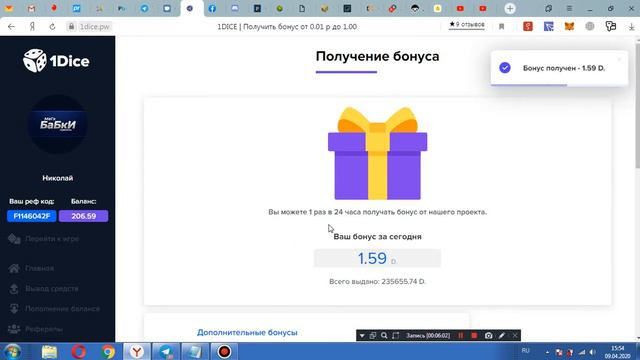The height and width of the screenshot is (360, 640).
Task: Open the Windows Start button
Action: [x=12, y=351]
